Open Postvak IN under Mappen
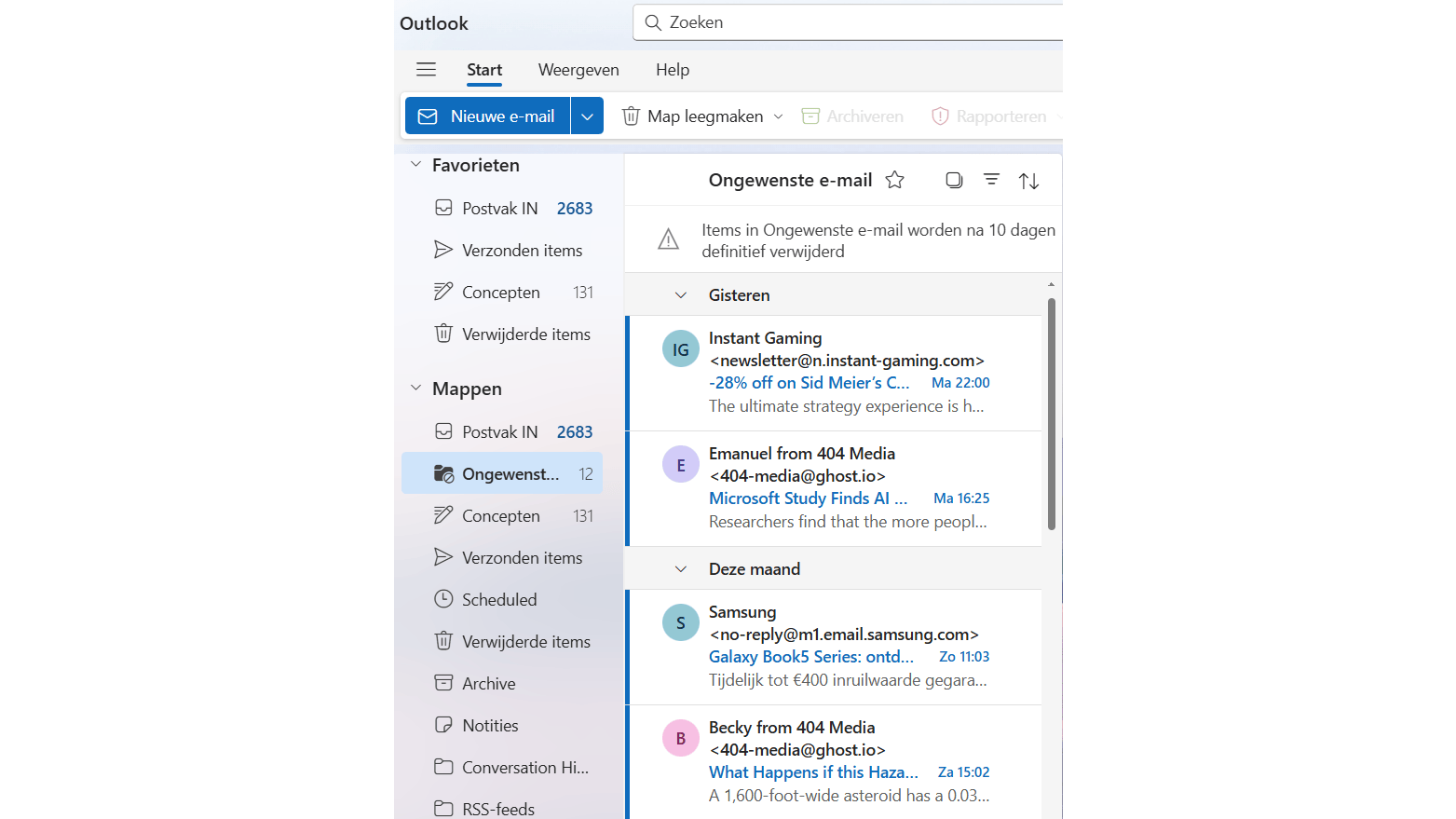Viewport: 1456px width, 819px height. [502, 431]
